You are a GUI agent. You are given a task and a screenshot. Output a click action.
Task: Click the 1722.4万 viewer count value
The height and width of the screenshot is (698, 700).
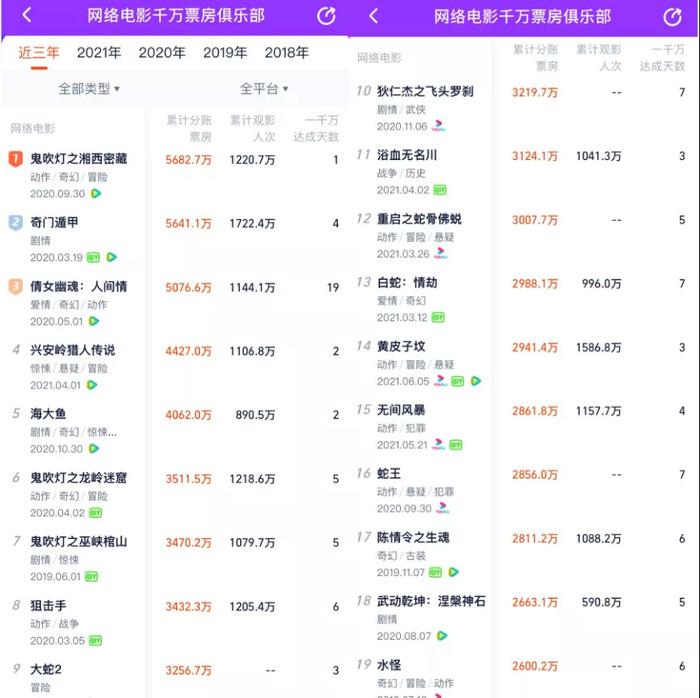coord(252,224)
